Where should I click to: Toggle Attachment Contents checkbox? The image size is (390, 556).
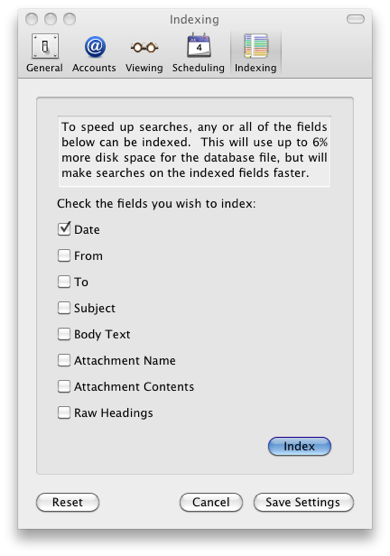(64, 387)
